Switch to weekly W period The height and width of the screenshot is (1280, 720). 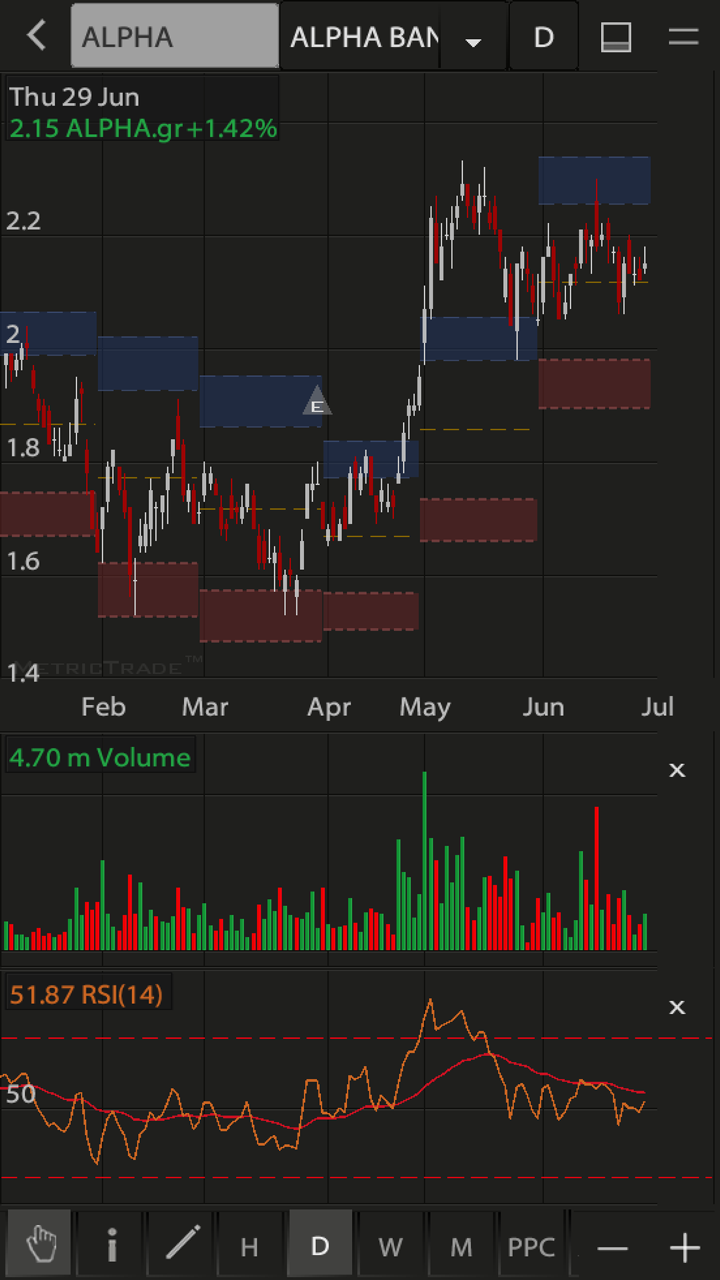point(390,1247)
